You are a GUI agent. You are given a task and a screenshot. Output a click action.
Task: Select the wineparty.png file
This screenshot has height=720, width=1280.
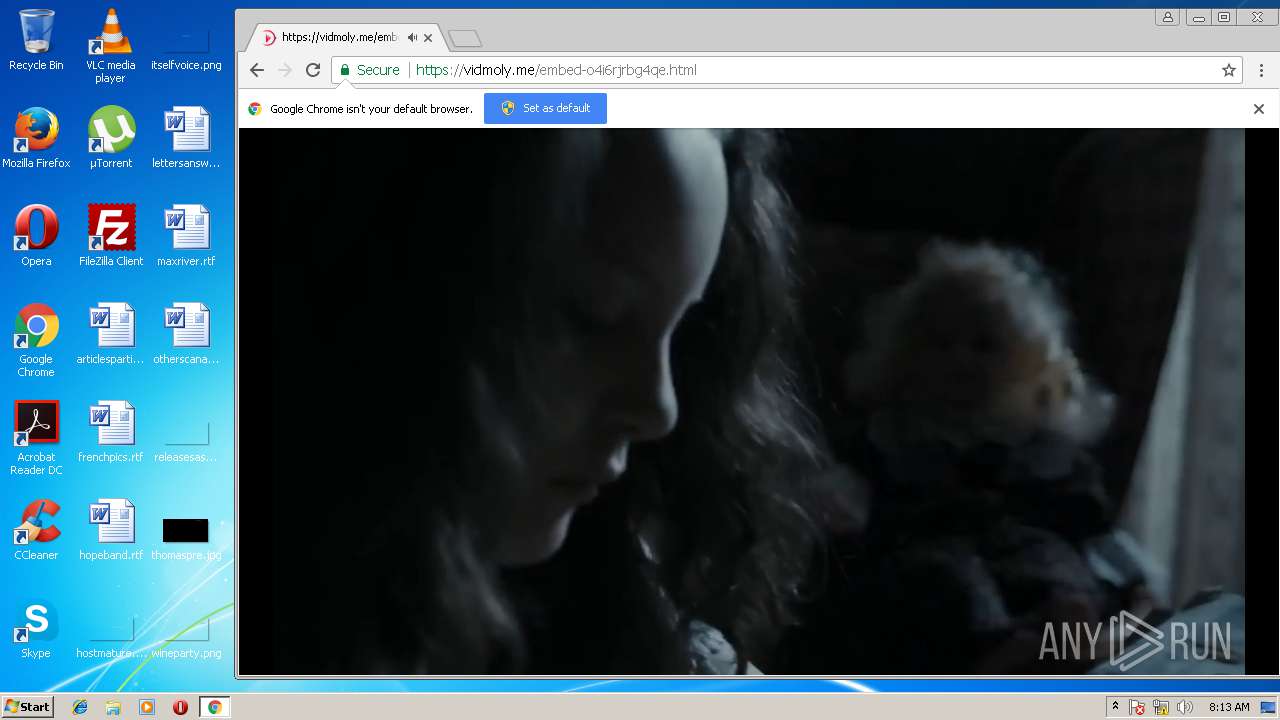(186, 636)
